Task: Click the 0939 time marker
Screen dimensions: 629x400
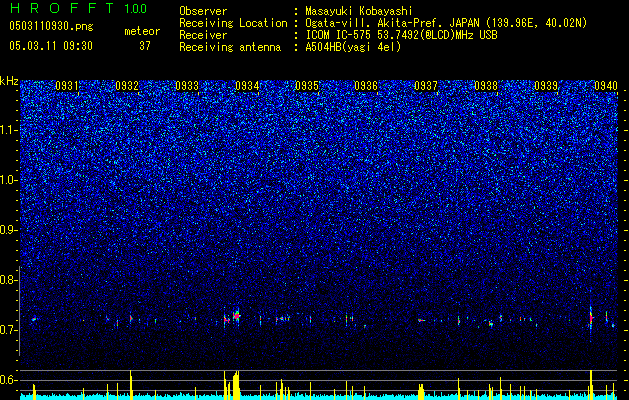Action: [546, 86]
